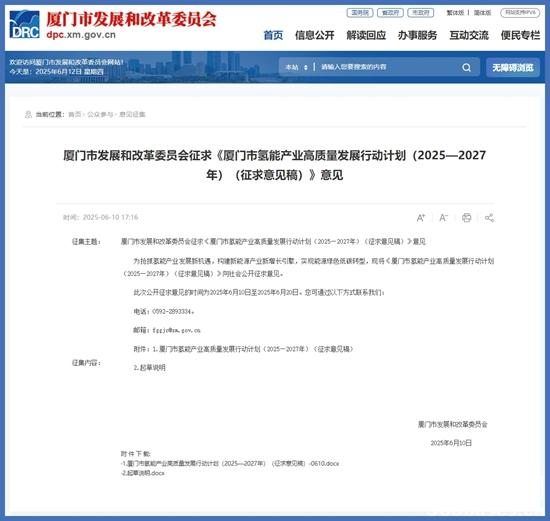Click the 征集主题 label
This screenshot has width=550, height=521.
coord(86,242)
